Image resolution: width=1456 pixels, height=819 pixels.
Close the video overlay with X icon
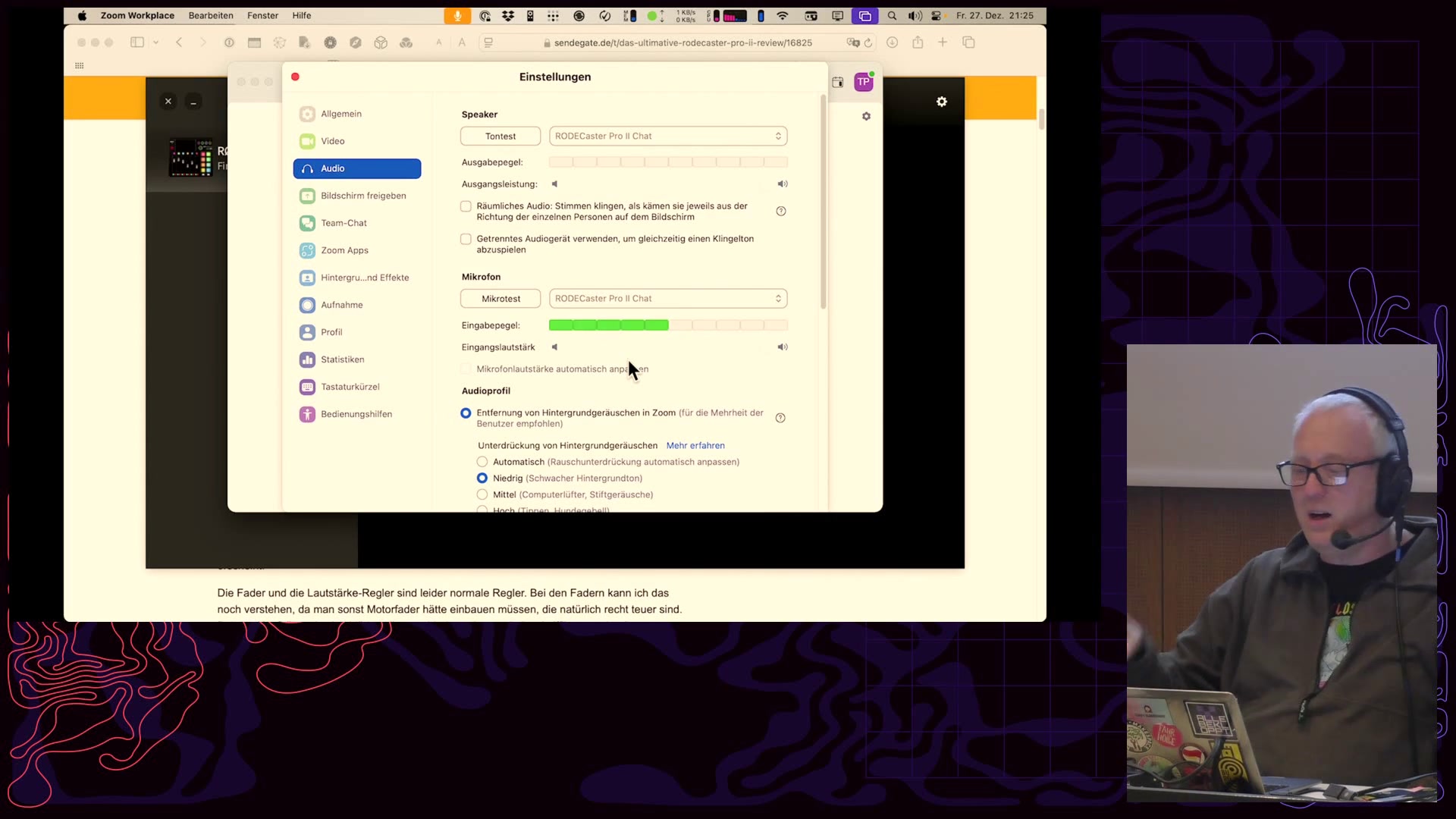point(168,102)
